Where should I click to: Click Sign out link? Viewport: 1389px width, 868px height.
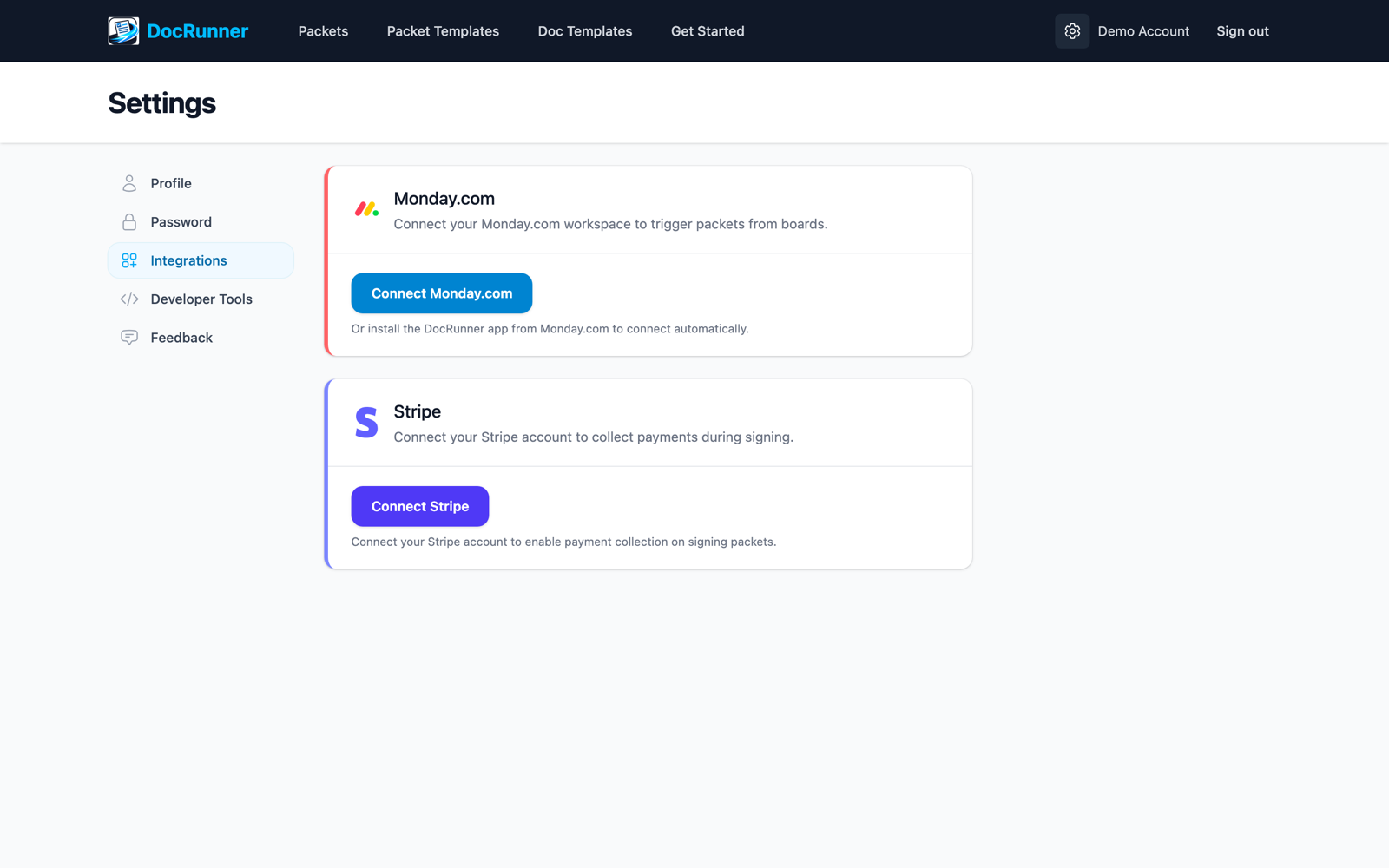(1242, 31)
